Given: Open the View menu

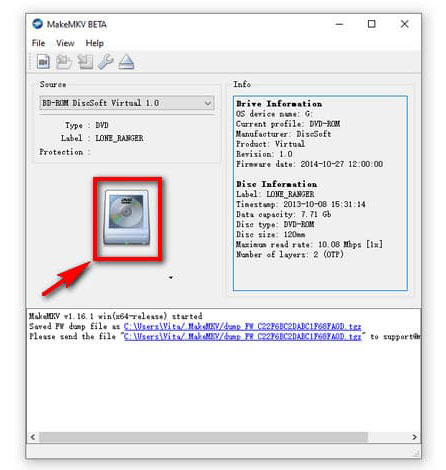Looking at the screenshot, I should point(65,43).
